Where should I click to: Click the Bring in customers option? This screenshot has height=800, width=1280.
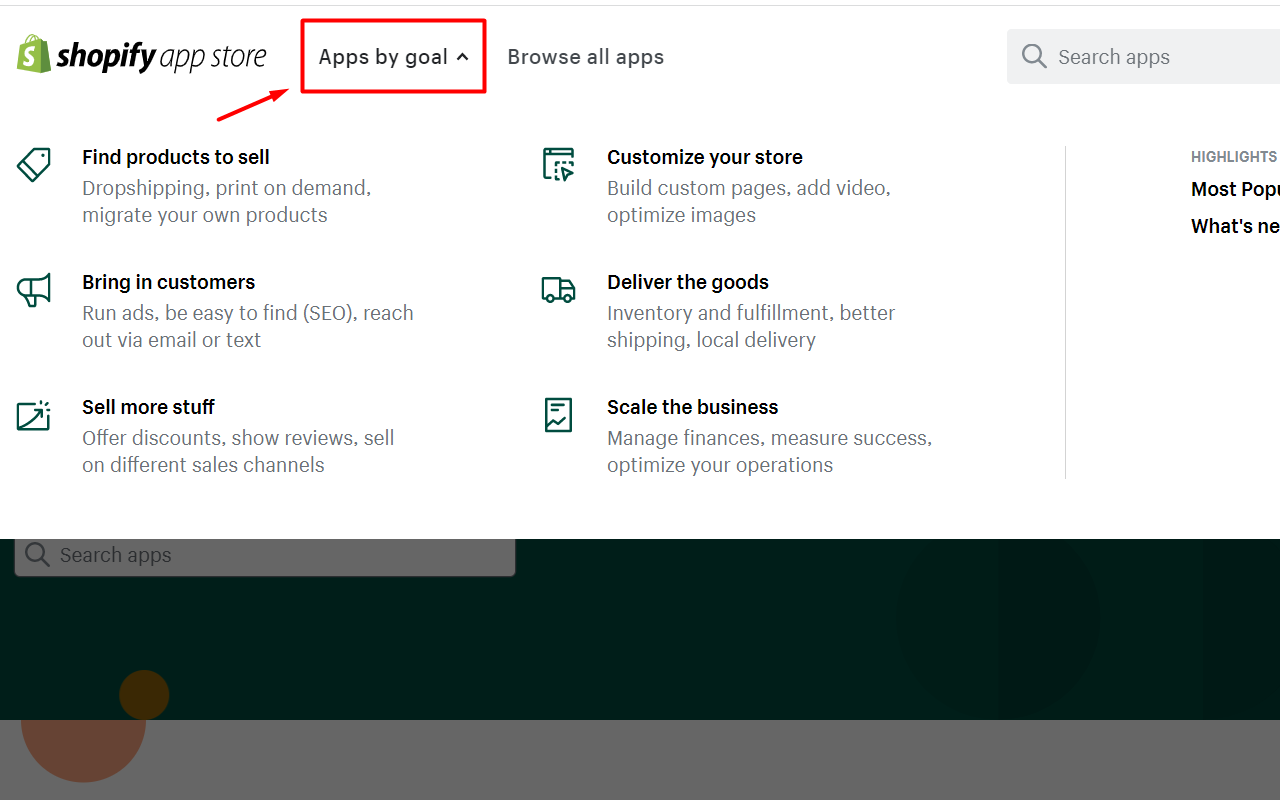(x=168, y=282)
